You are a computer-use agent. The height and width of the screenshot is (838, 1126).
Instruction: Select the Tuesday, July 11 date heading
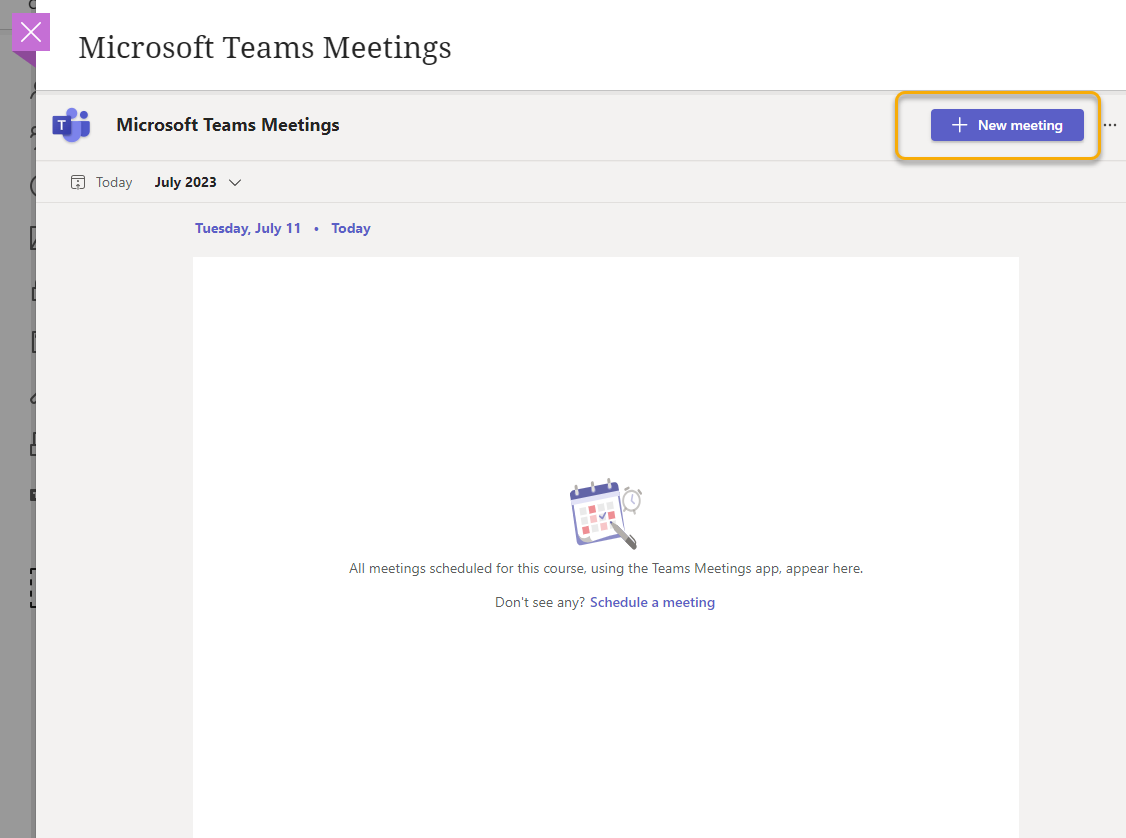pos(248,228)
